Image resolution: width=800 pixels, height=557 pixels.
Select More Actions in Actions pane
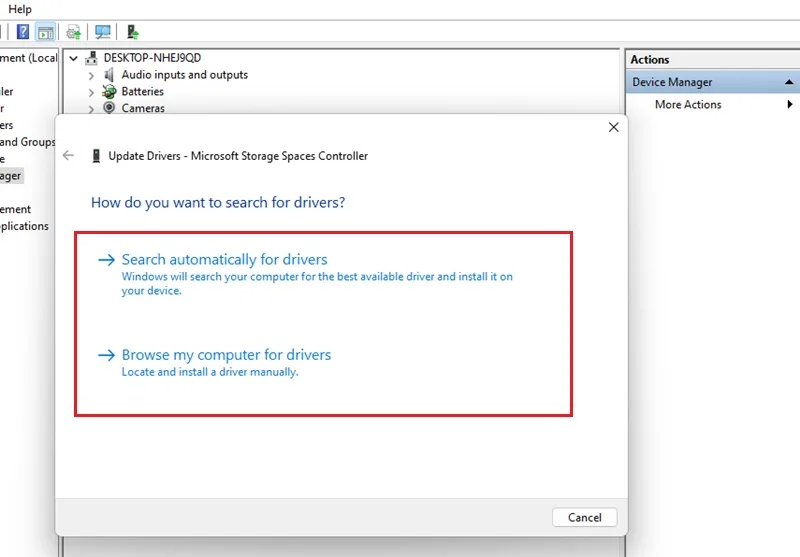pyautogui.click(x=688, y=105)
